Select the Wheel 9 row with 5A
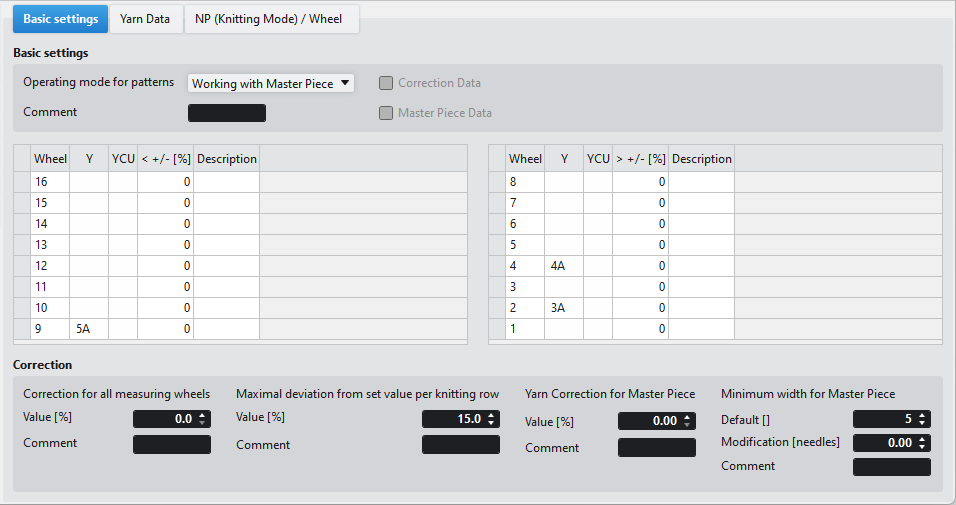The image size is (956, 505). 50,329
